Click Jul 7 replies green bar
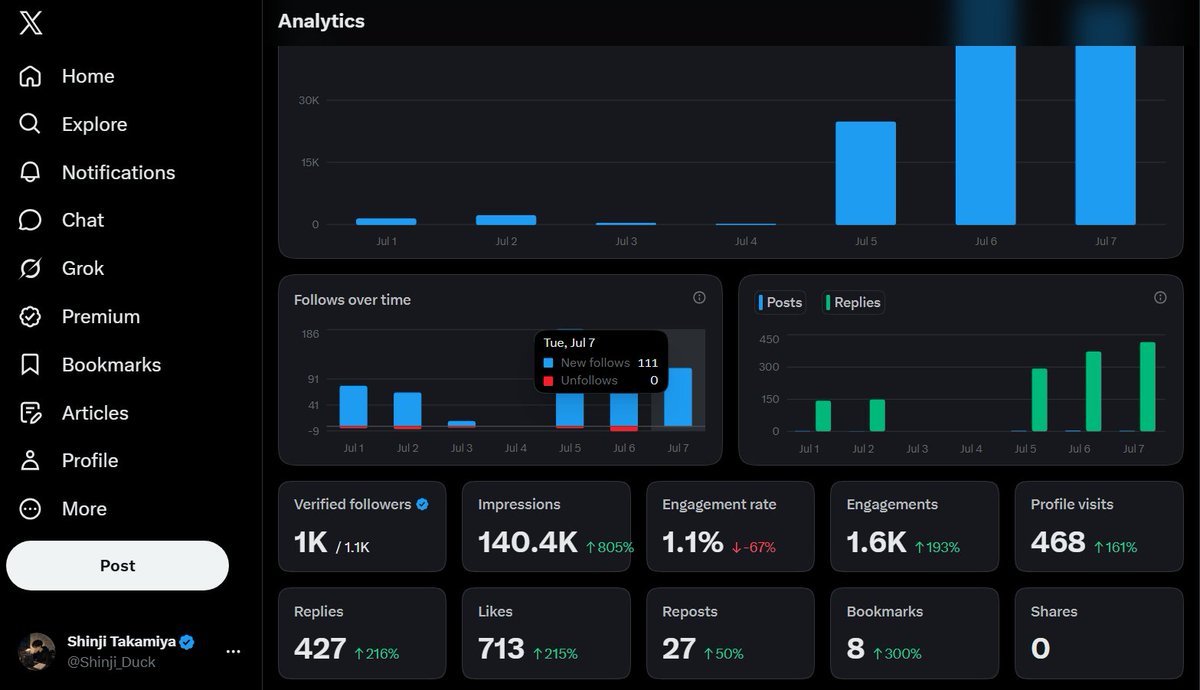The height and width of the screenshot is (690, 1200). tap(1147, 387)
